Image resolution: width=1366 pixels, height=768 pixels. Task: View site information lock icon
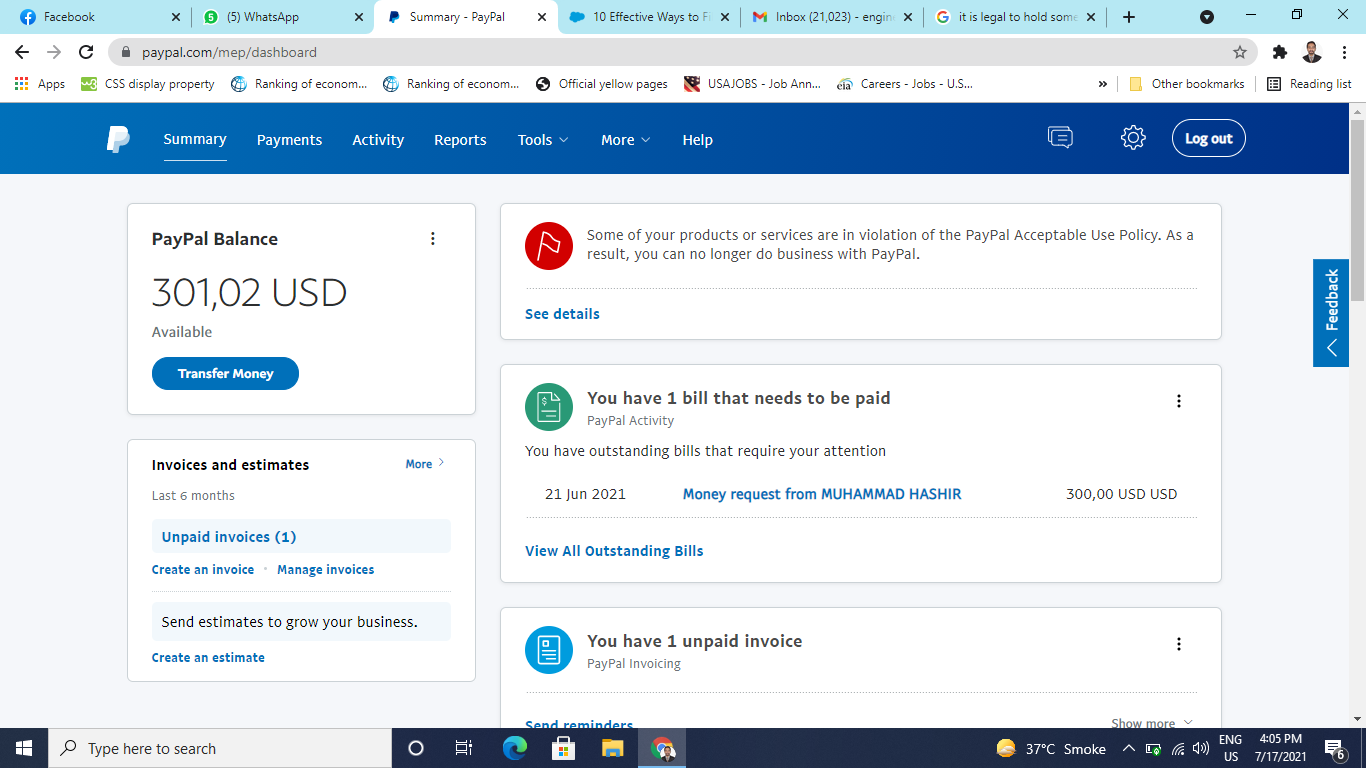pyautogui.click(x=126, y=52)
